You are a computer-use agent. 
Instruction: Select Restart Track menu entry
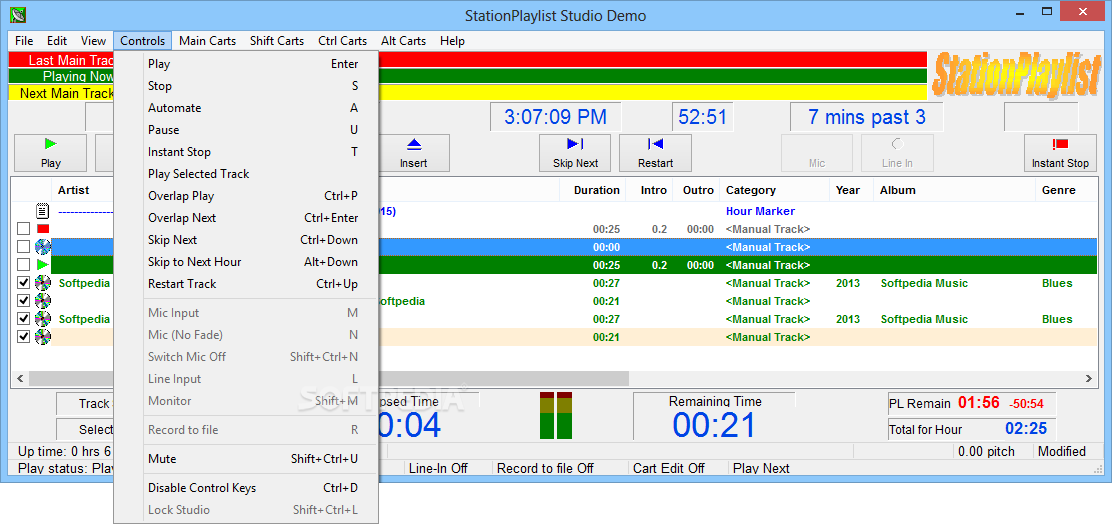pos(246,284)
